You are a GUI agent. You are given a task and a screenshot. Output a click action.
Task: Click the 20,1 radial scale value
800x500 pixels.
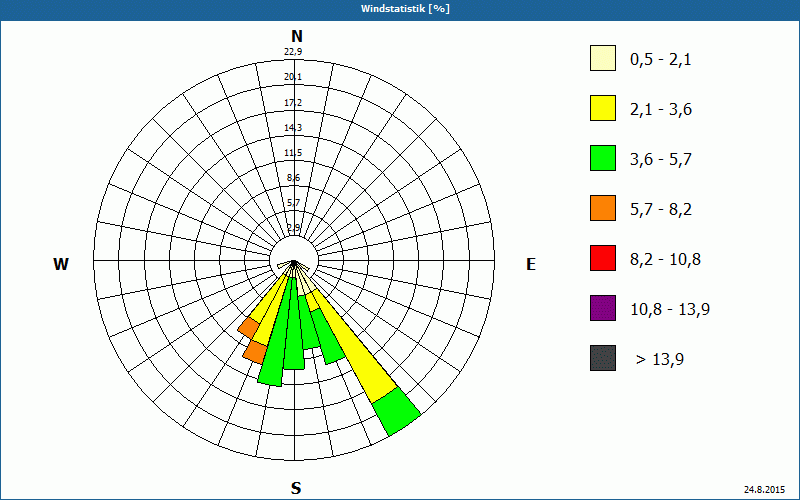tap(293, 77)
